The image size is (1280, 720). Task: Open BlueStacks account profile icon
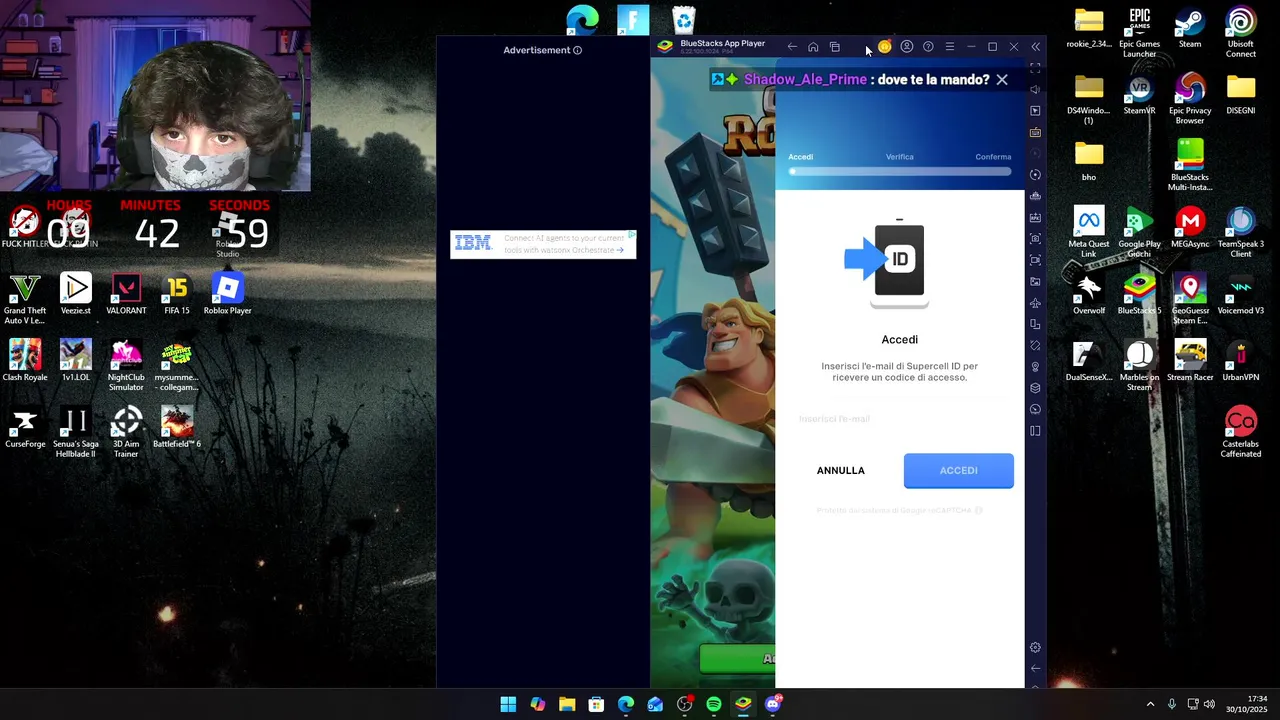pyautogui.click(x=907, y=47)
